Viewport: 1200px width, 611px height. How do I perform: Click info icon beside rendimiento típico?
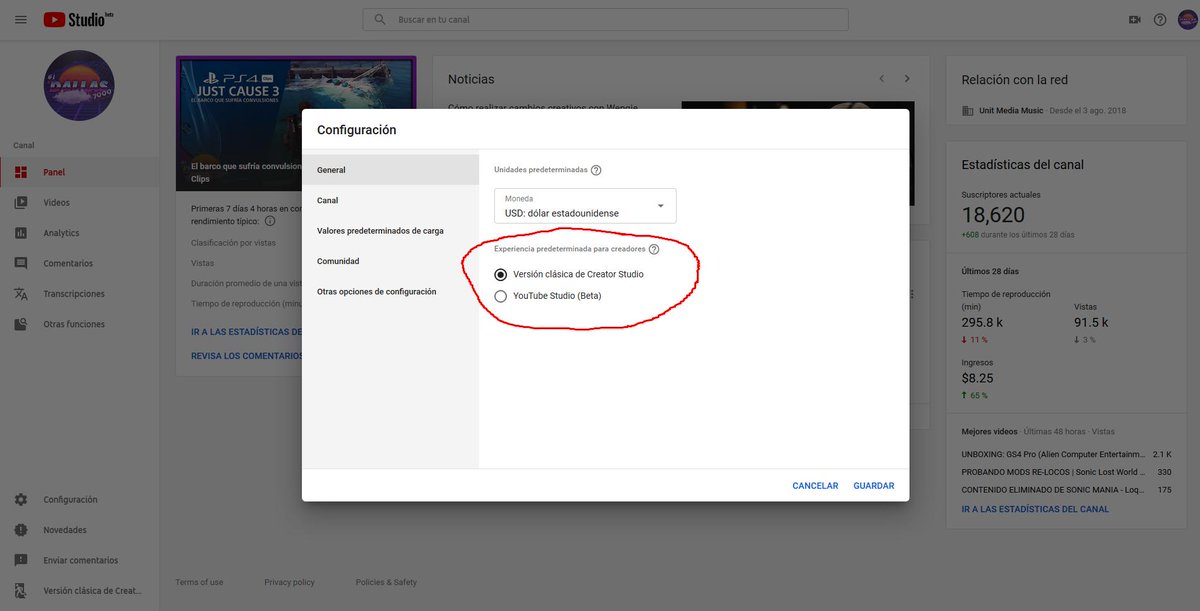tap(270, 221)
